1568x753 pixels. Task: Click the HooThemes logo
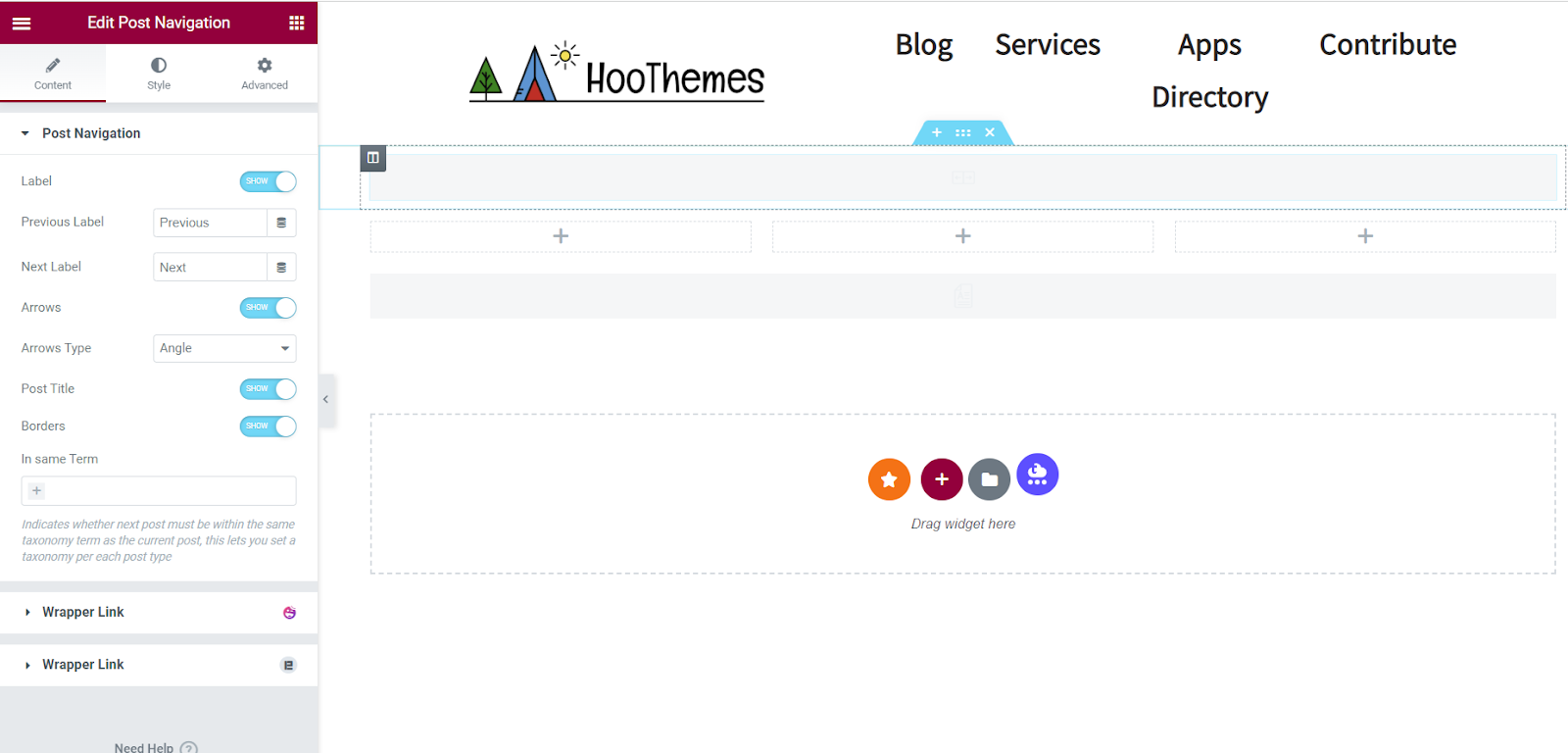click(616, 73)
